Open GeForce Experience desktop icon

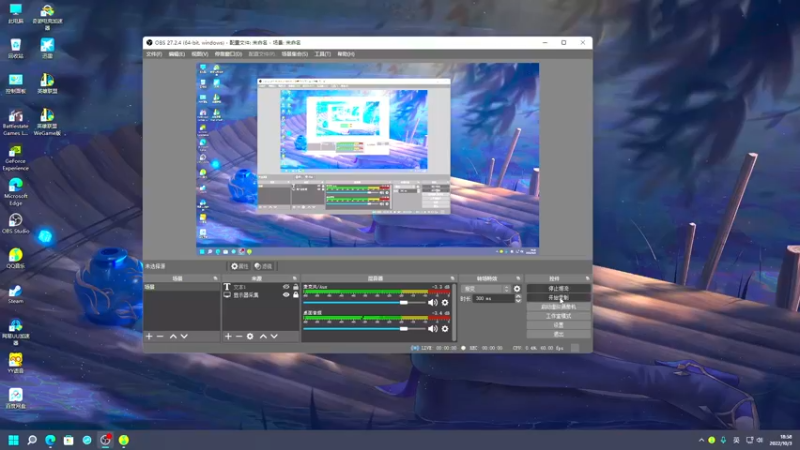[x=15, y=158]
